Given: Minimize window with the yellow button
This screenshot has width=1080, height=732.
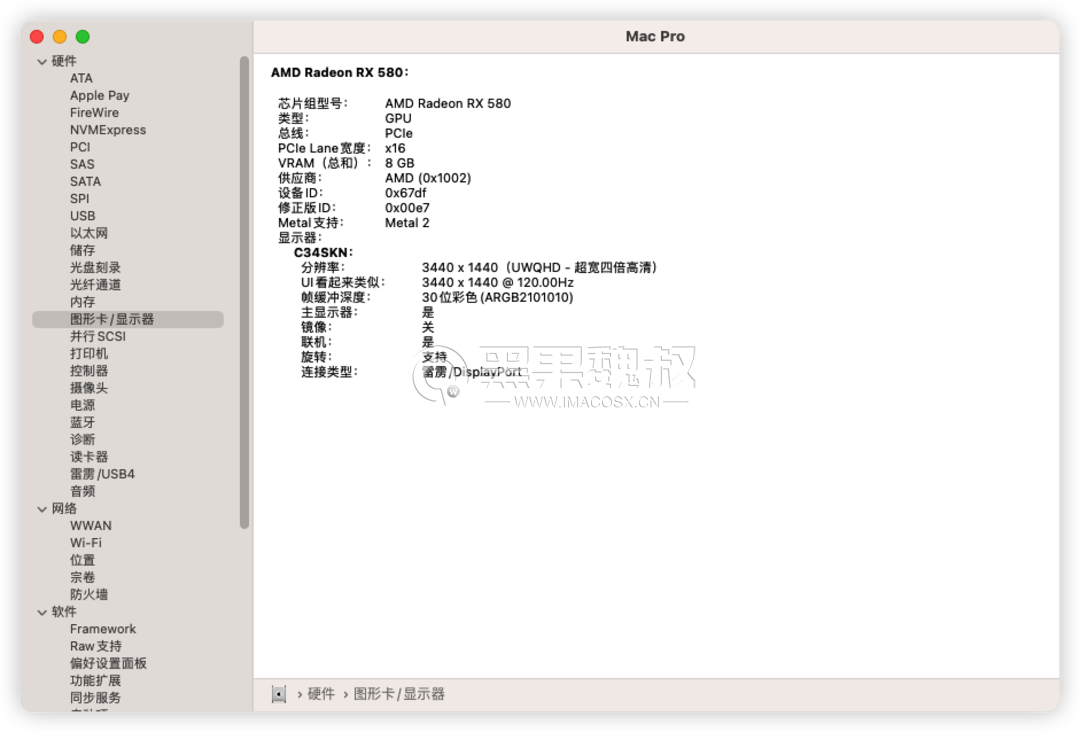Looking at the screenshot, I should click(x=60, y=37).
